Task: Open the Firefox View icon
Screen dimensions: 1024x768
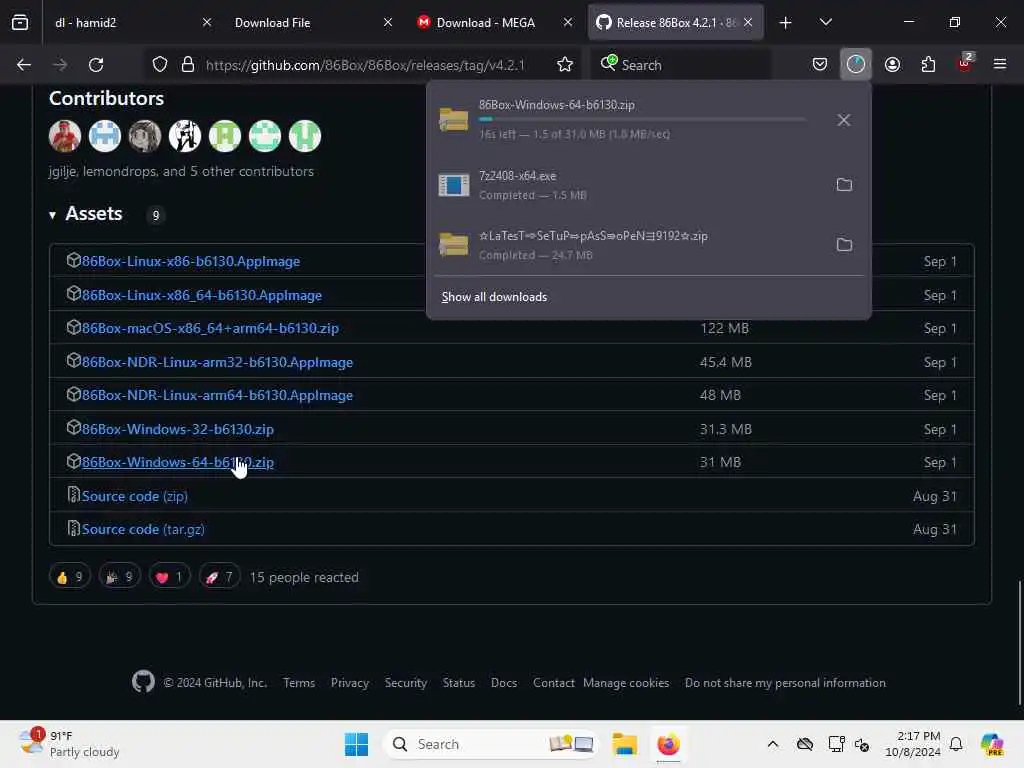Action: tap(20, 22)
